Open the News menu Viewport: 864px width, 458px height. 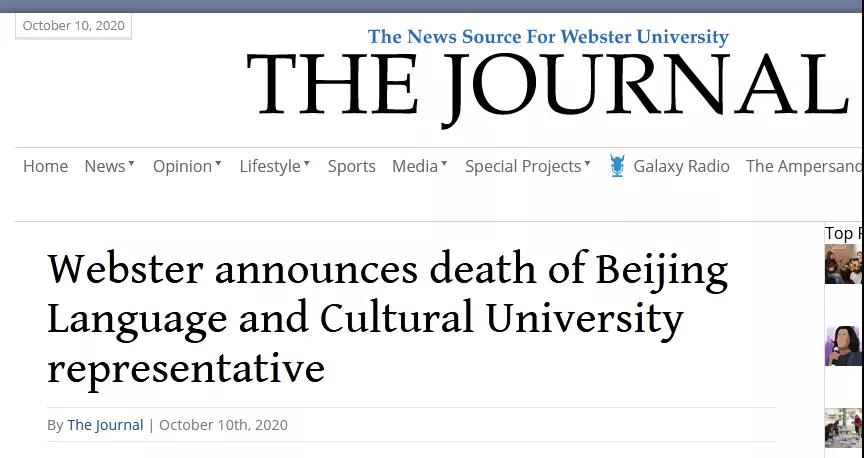pos(105,166)
